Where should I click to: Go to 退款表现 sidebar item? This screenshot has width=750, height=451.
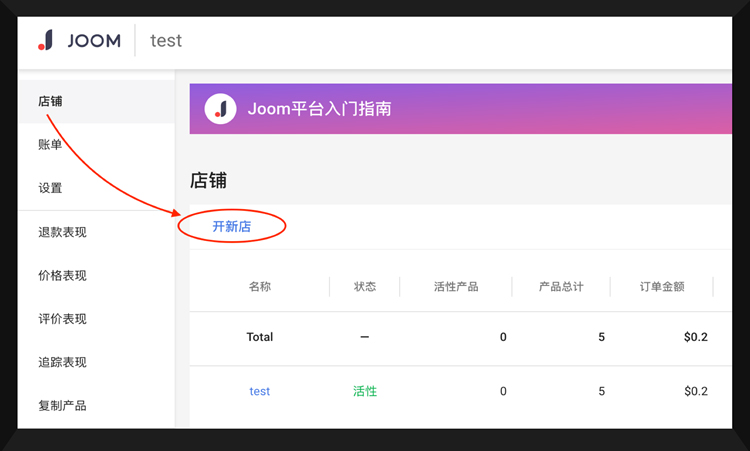pyautogui.click(x=62, y=232)
